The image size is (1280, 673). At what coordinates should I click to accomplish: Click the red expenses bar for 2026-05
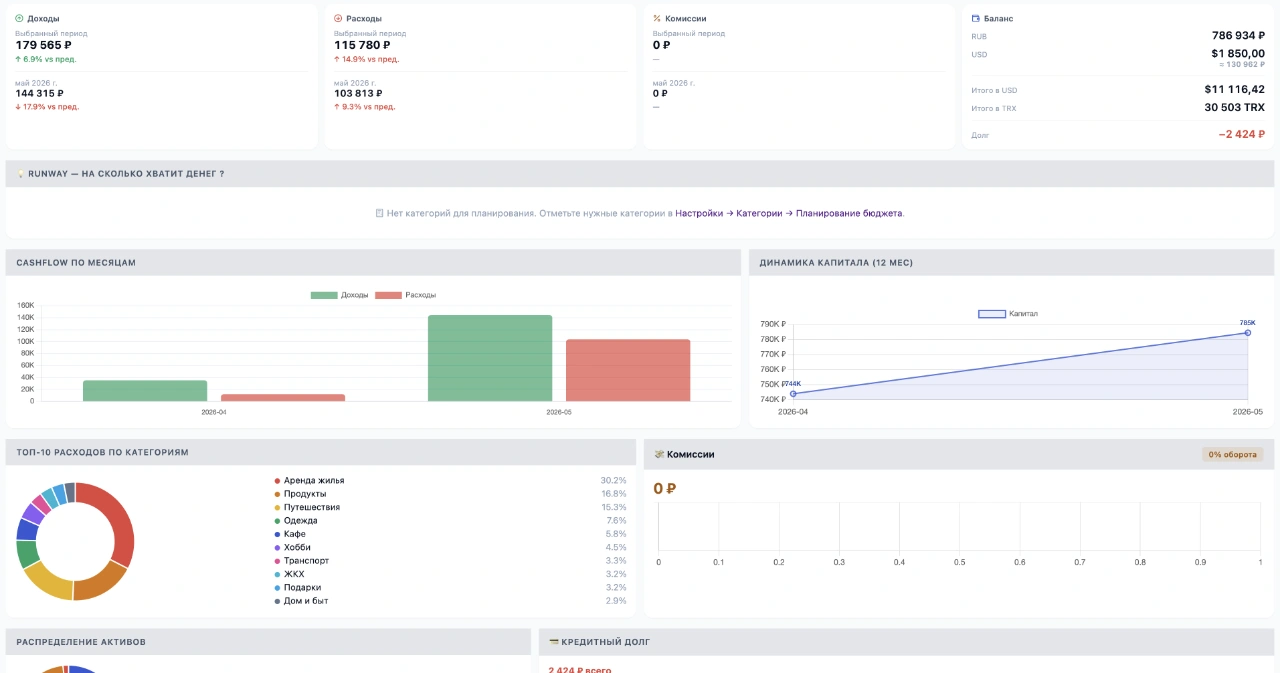point(628,370)
